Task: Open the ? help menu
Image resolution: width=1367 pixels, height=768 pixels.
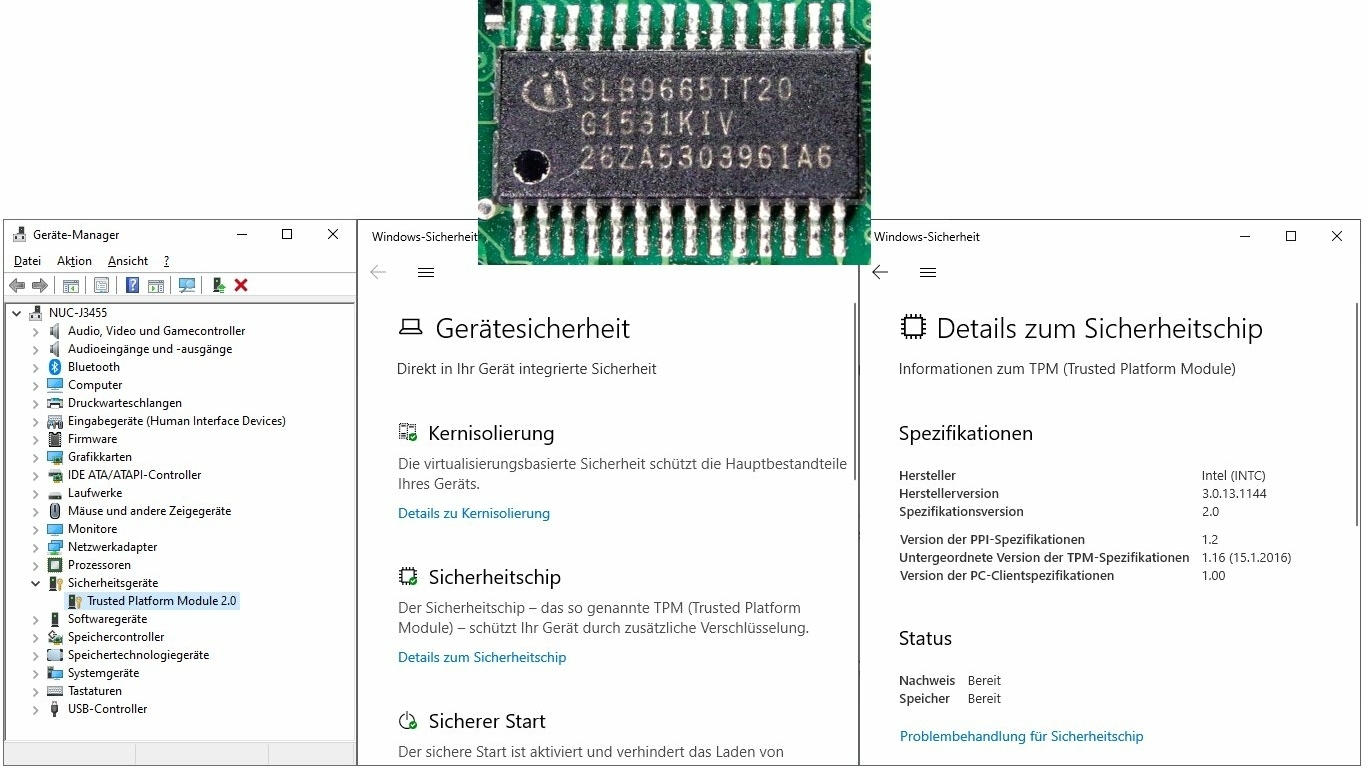Action: pyautogui.click(x=167, y=261)
